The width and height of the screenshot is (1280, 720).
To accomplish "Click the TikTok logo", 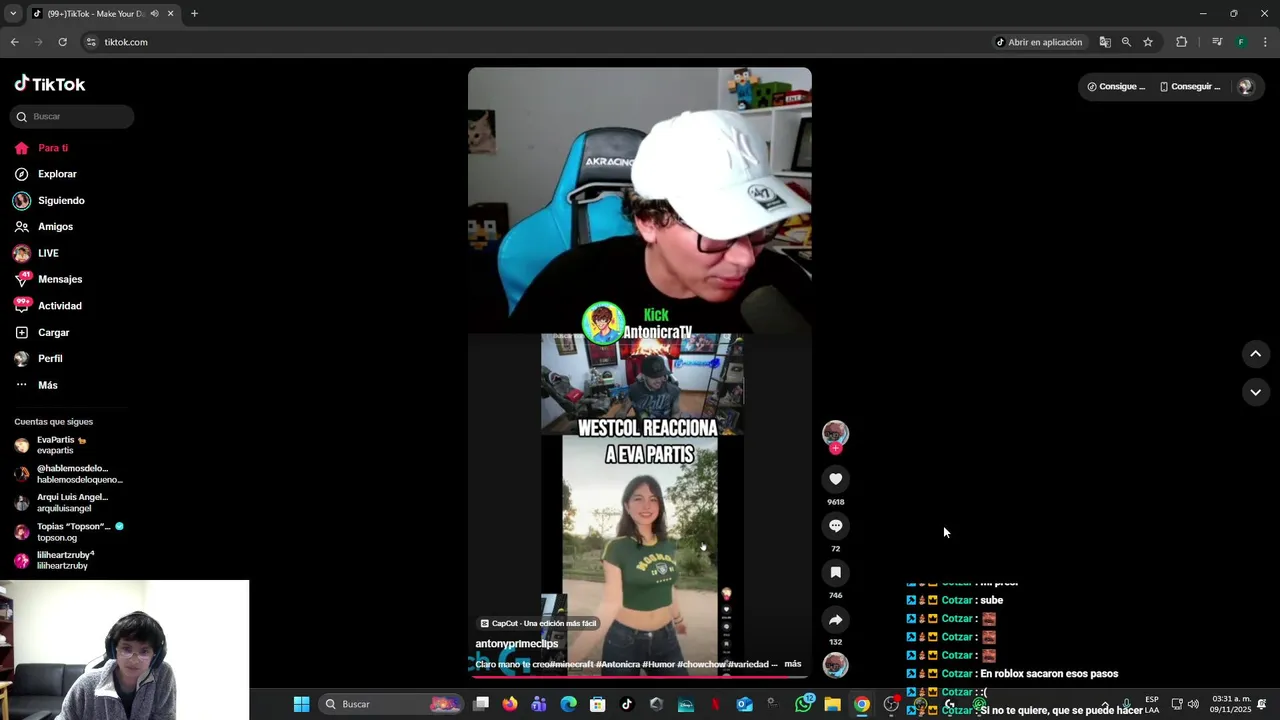I will [50, 84].
